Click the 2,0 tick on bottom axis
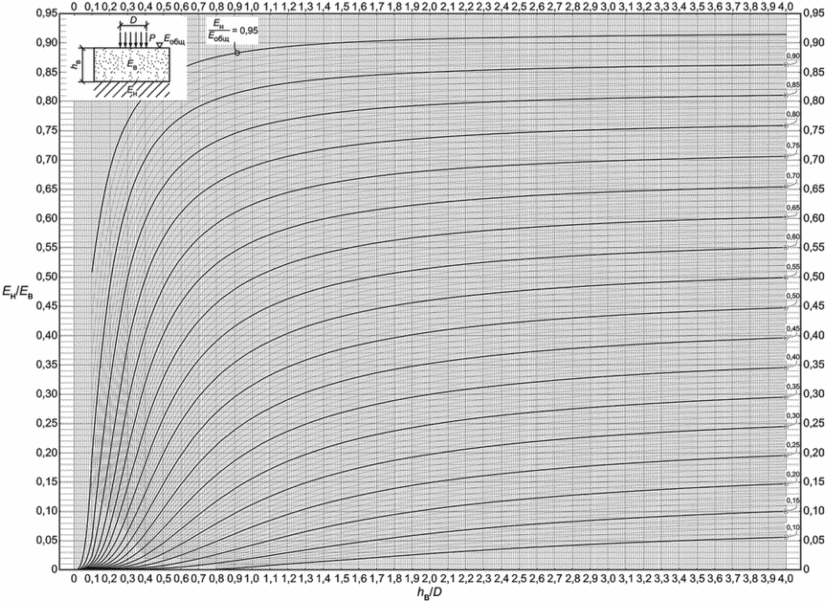Image resolution: width=827 pixels, height=603 pixels. (x=430, y=580)
